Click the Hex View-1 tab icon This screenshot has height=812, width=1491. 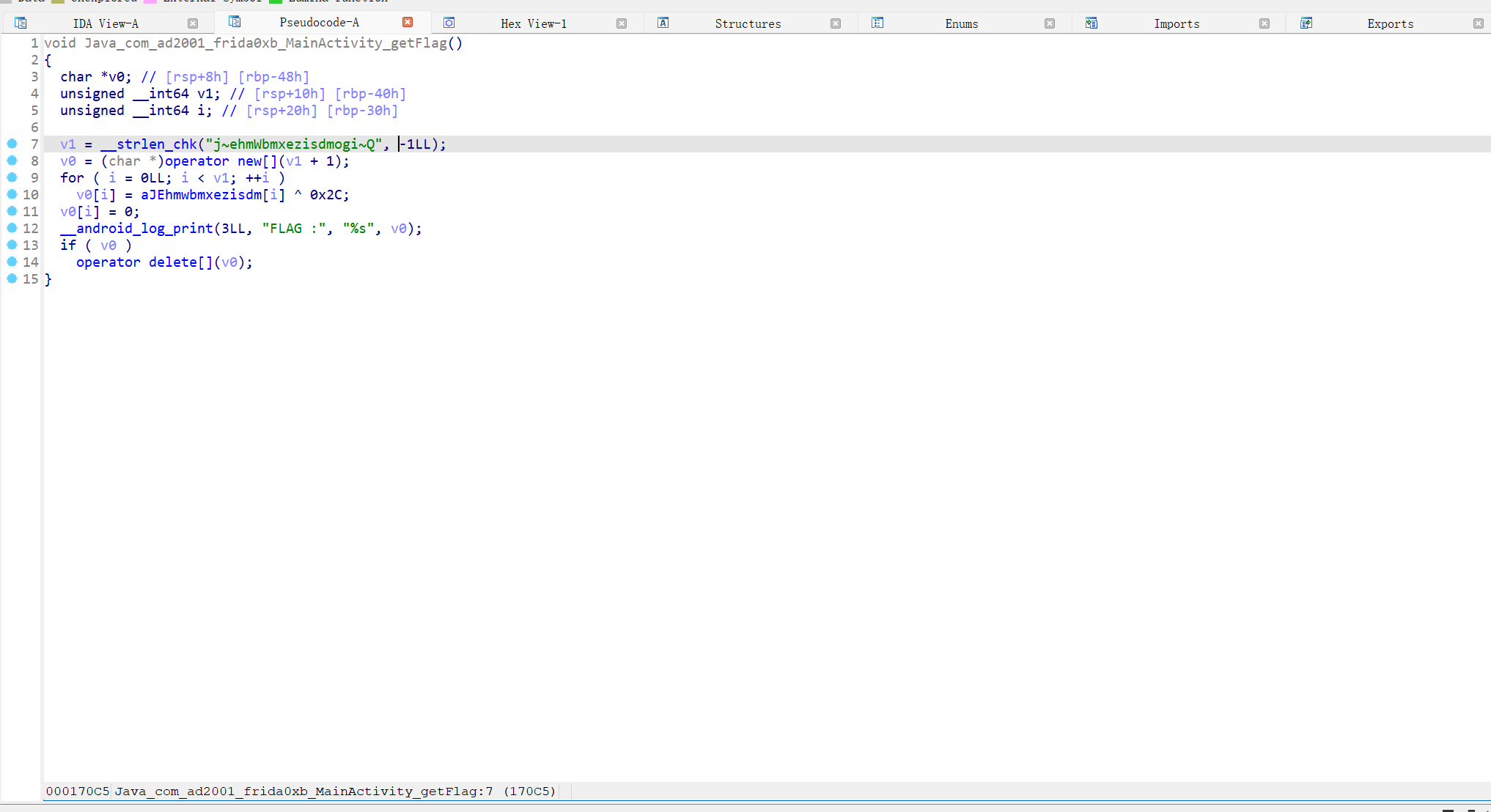pos(449,23)
